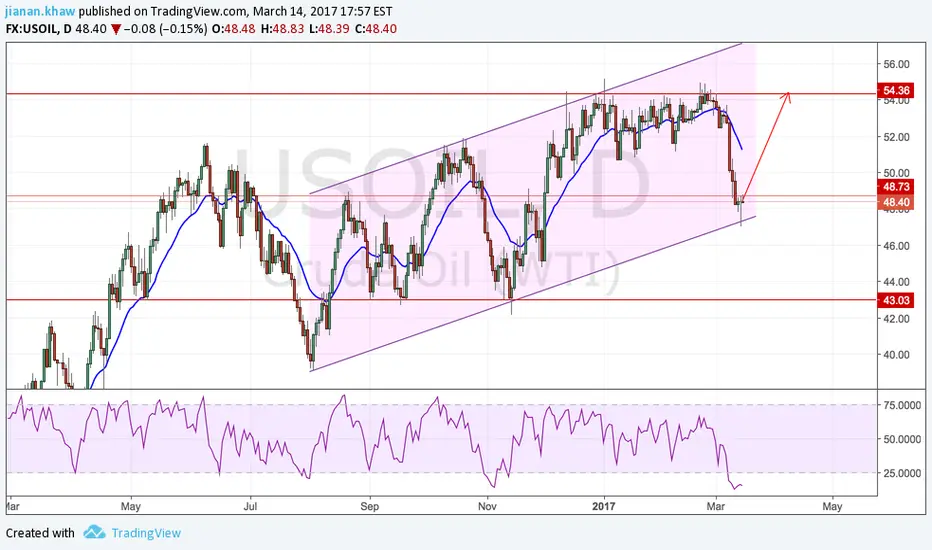Click the 43.03 support price label
The image size is (932, 550).
(x=896, y=300)
